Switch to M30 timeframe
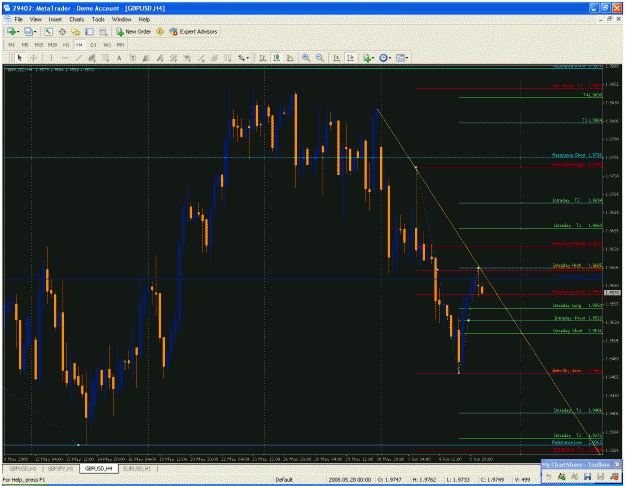 click(52, 45)
